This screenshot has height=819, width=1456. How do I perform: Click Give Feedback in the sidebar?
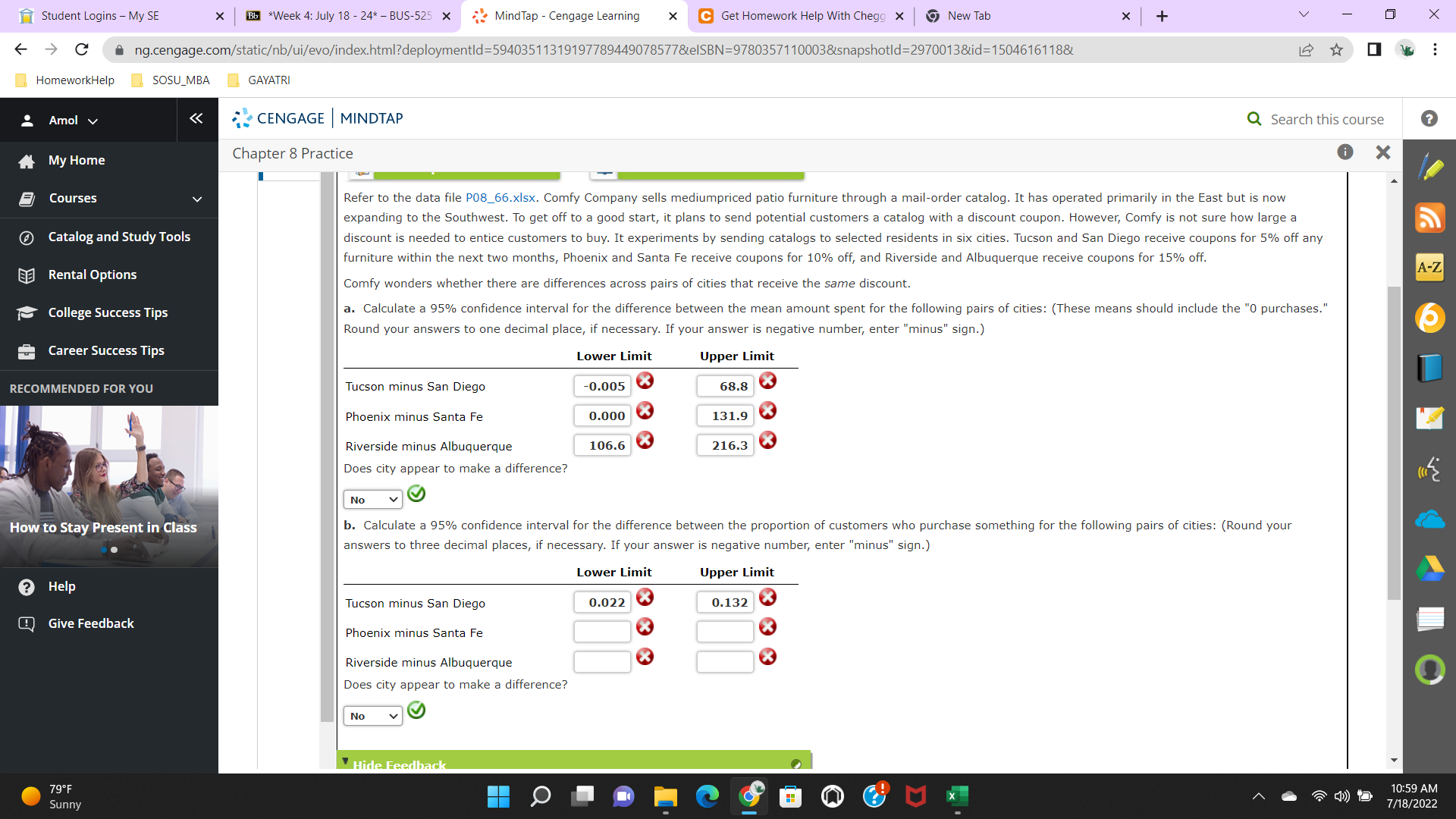(91, 623)
